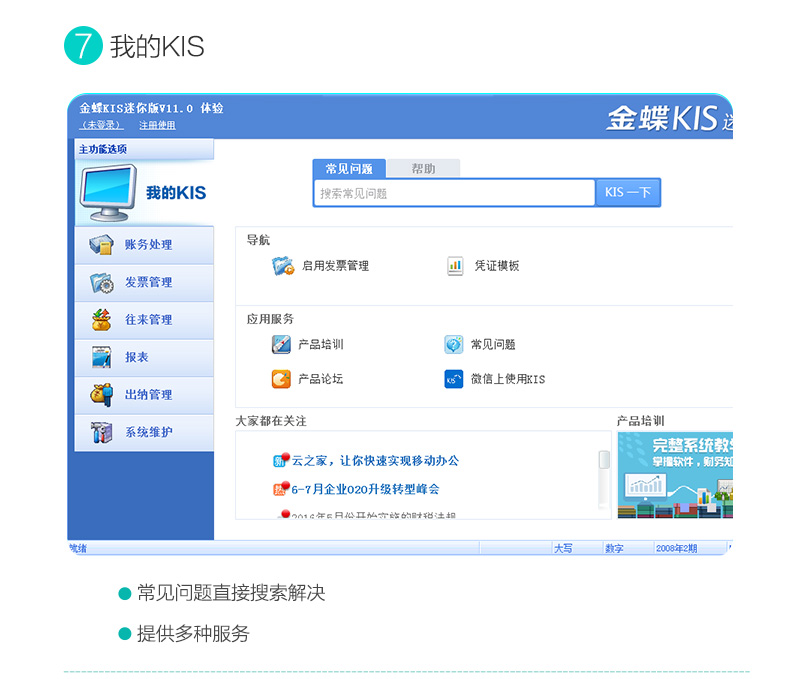Select the 往来管理 sidebar icon
Image resolution: width=790 pixels, height=679 pixels.
[101, 320]
